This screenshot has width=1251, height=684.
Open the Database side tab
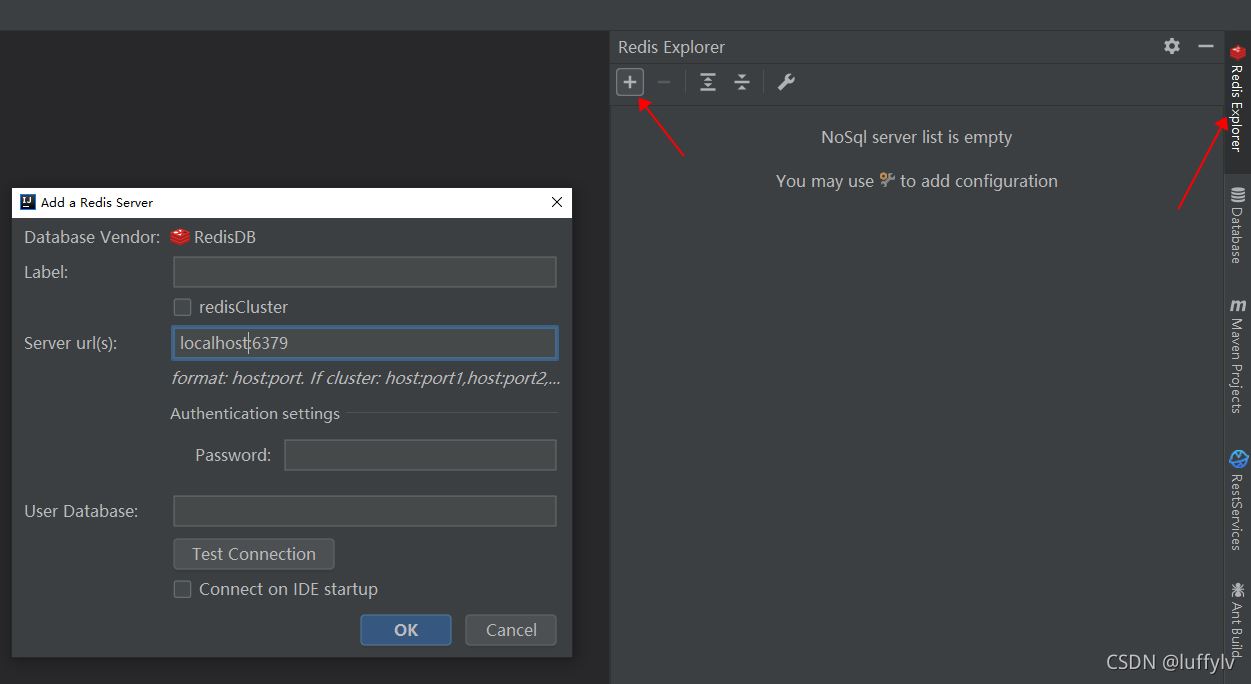coord(1237,226)
